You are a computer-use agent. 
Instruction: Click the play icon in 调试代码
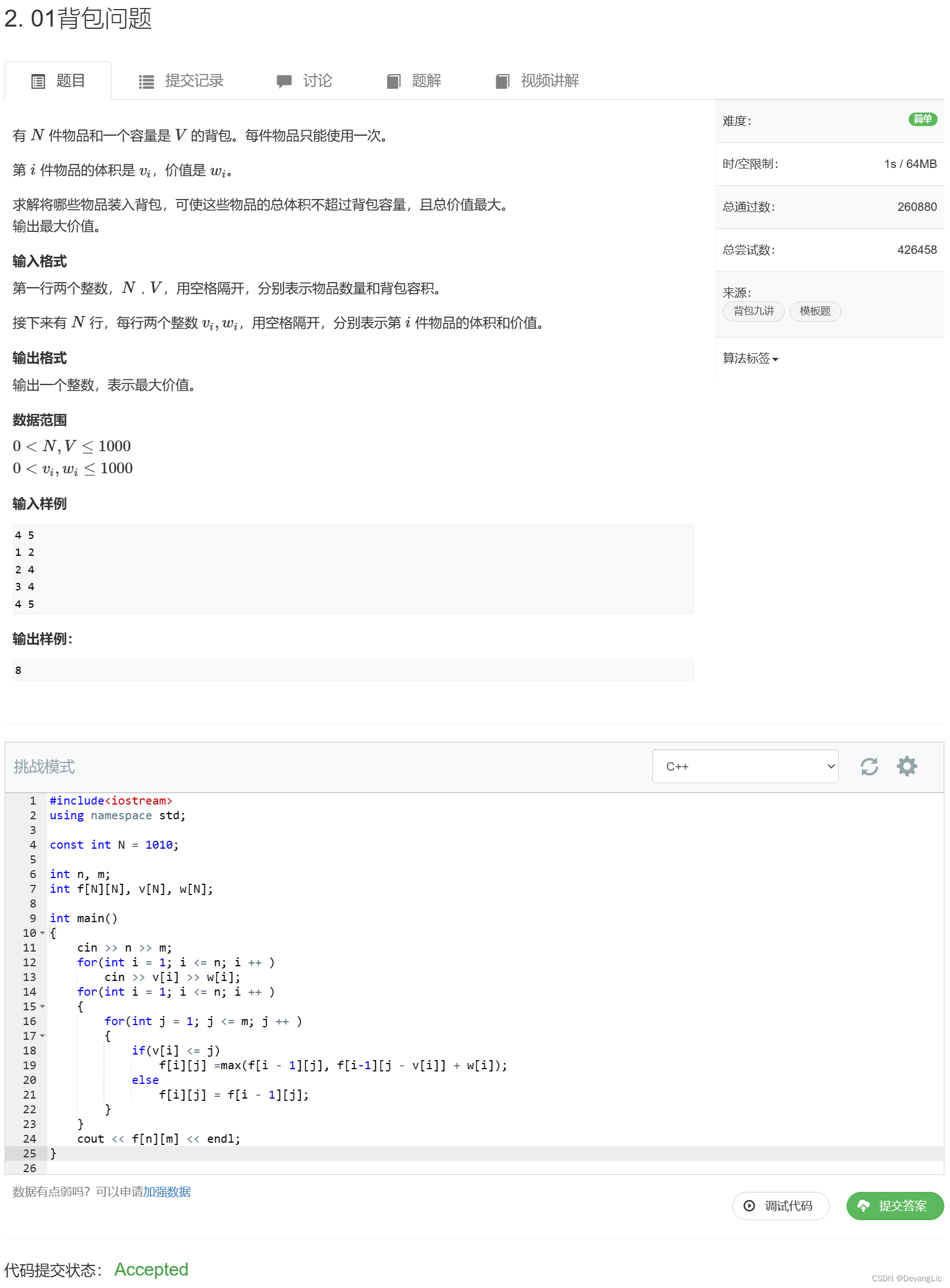749,1206
